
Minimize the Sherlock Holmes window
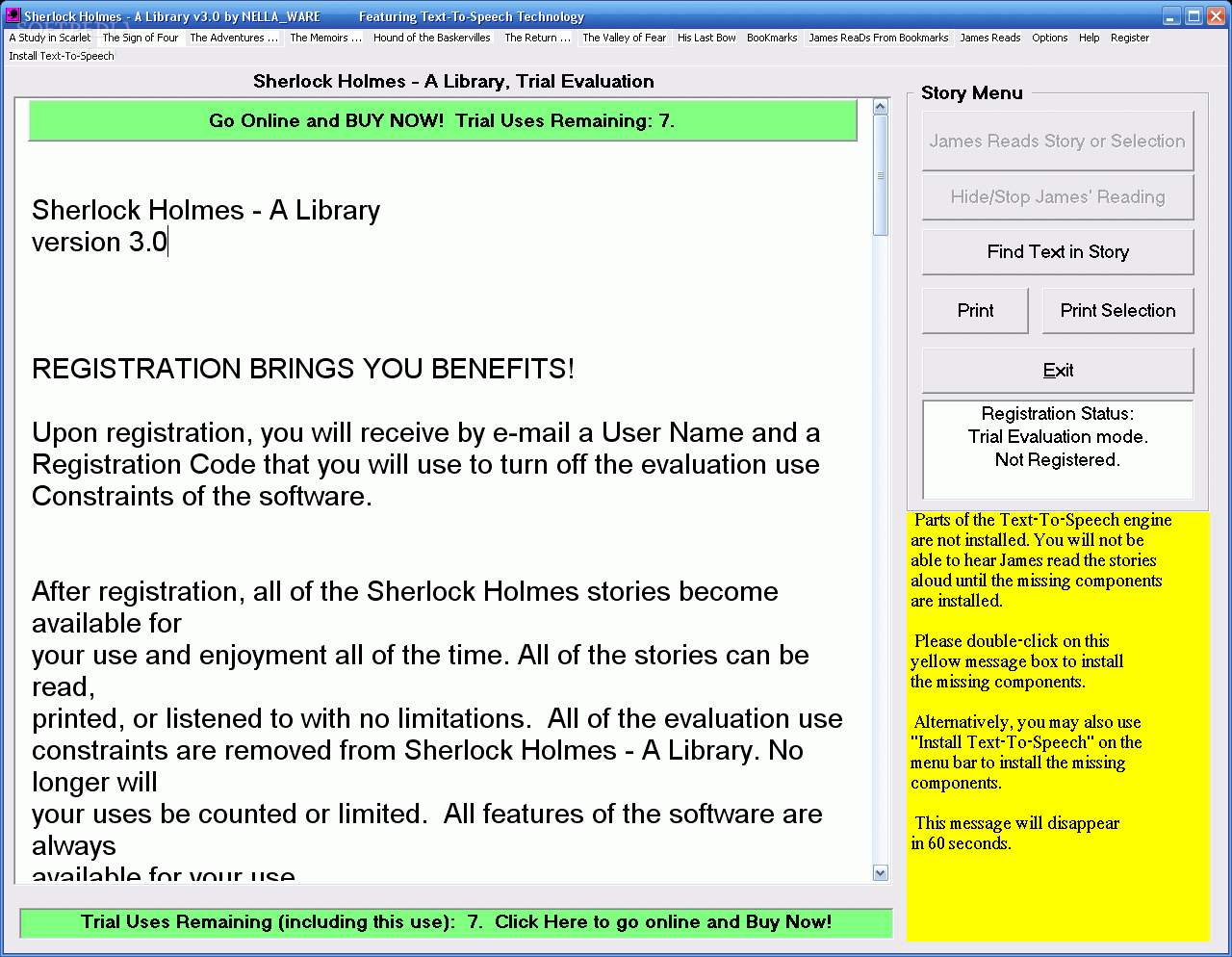1171,15
